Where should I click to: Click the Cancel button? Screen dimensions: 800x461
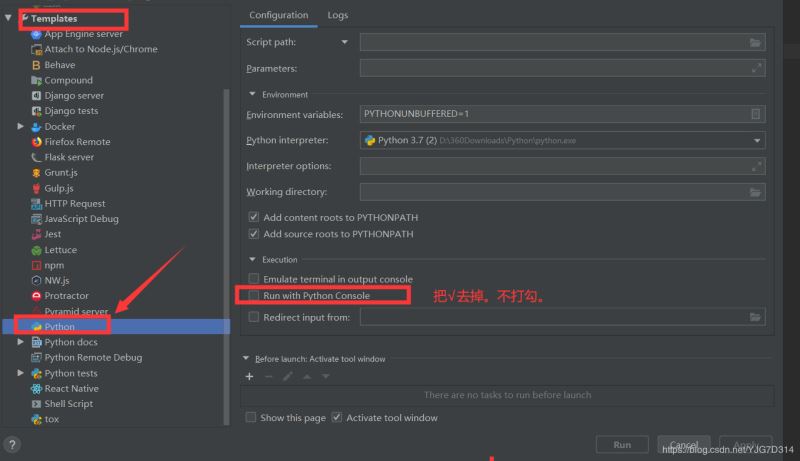pos(684,445)
